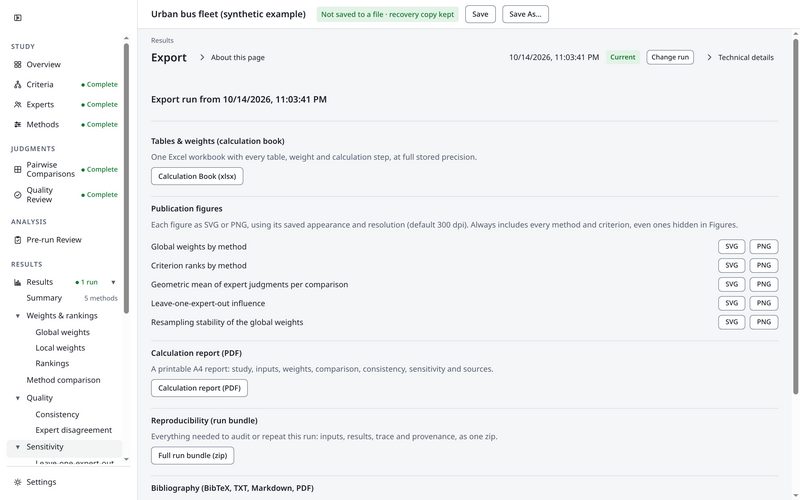Screen dimensions: 800x500
Task: Collapse the Sensitivity tree group
Action: point(18,447)
